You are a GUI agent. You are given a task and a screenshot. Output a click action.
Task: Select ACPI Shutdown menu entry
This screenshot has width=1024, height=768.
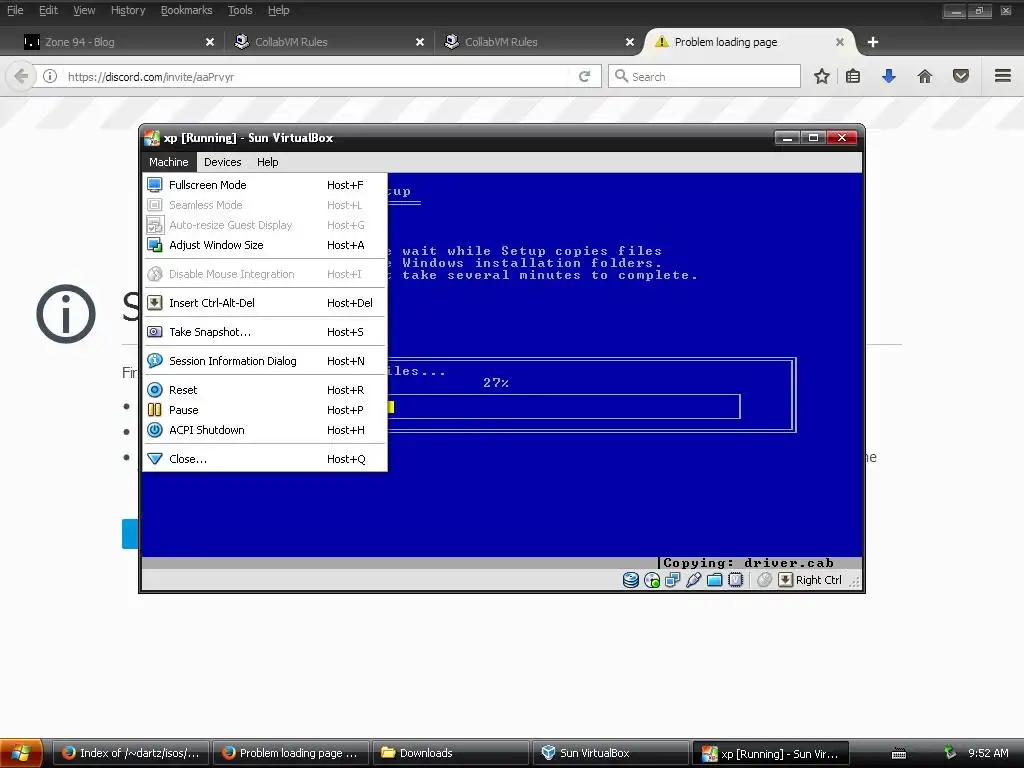tap(264, 430)
